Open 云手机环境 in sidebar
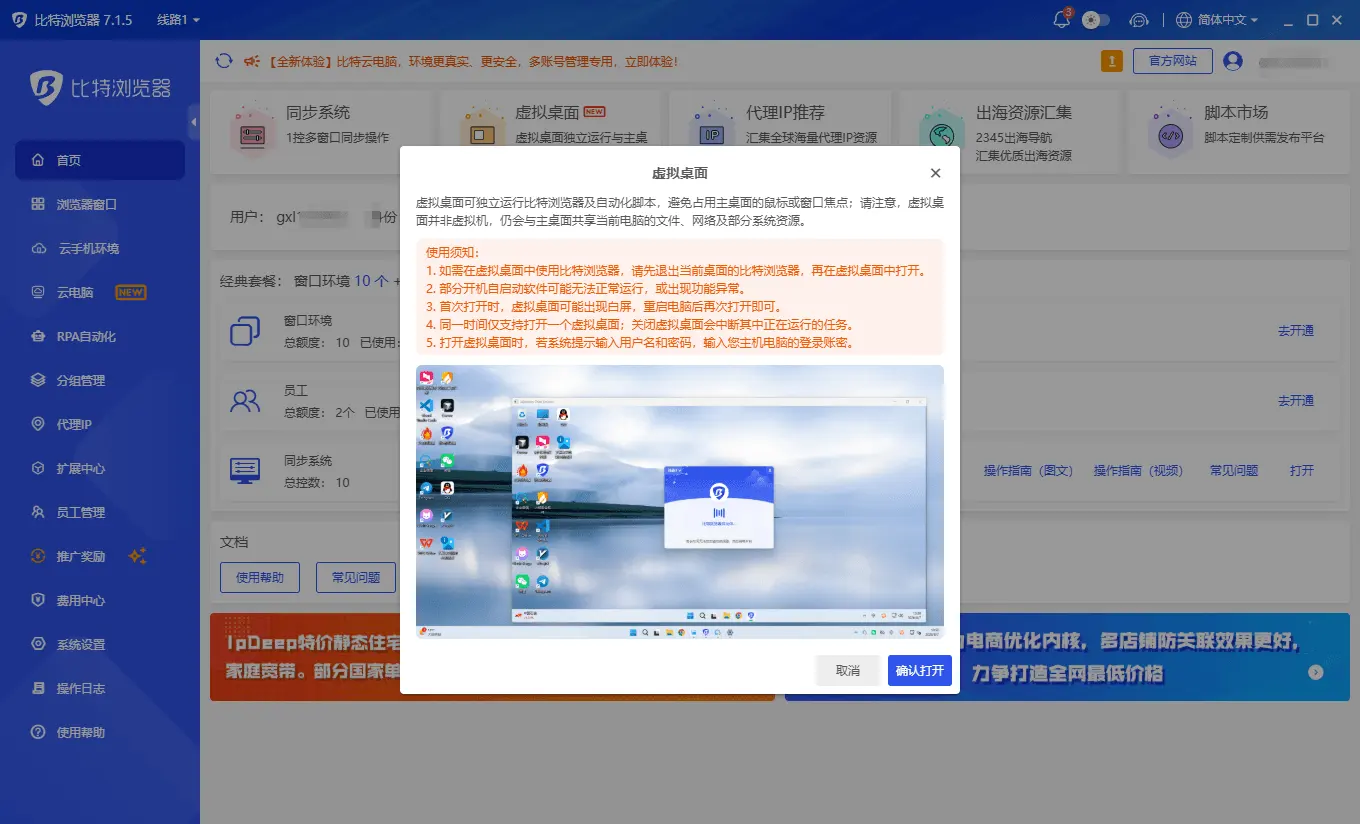The image size is (1360, 824). click(x=100, y=248)
